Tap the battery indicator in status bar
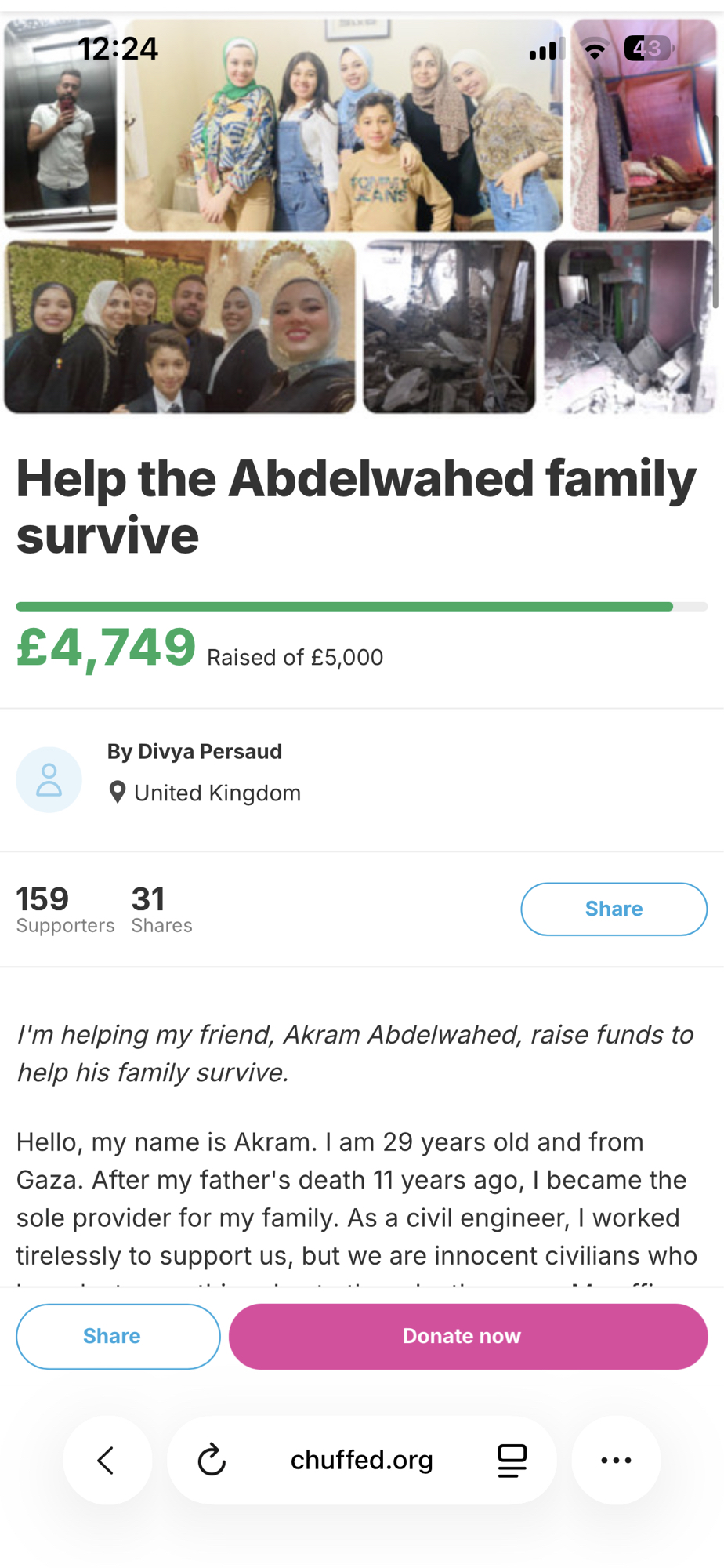724x1568 pixels. point(648,49)
